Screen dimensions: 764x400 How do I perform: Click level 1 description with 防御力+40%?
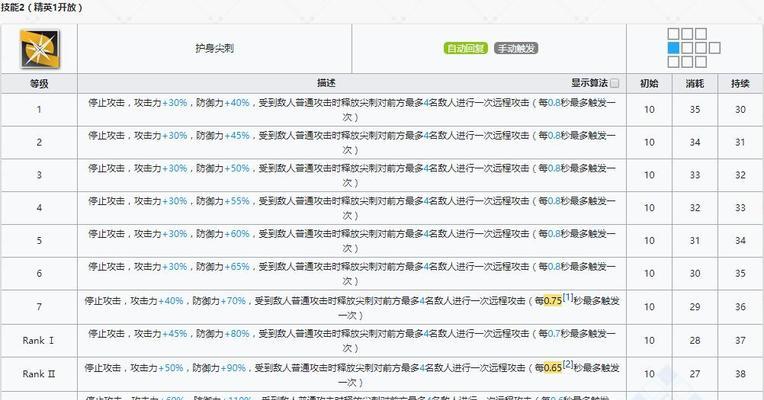pyautogui.click(x=352, y=110)
